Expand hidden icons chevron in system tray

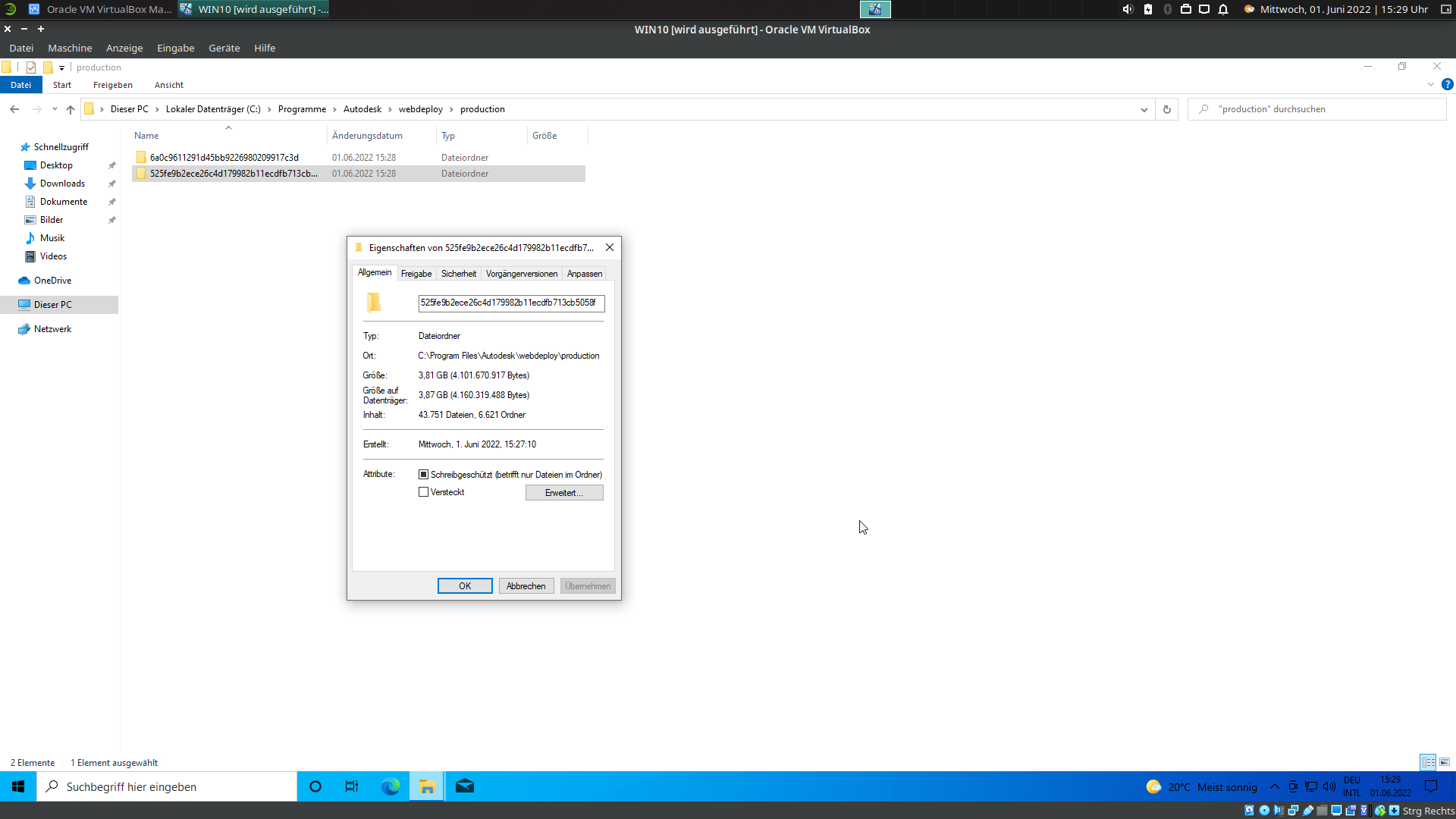[x=1275, y=787]
